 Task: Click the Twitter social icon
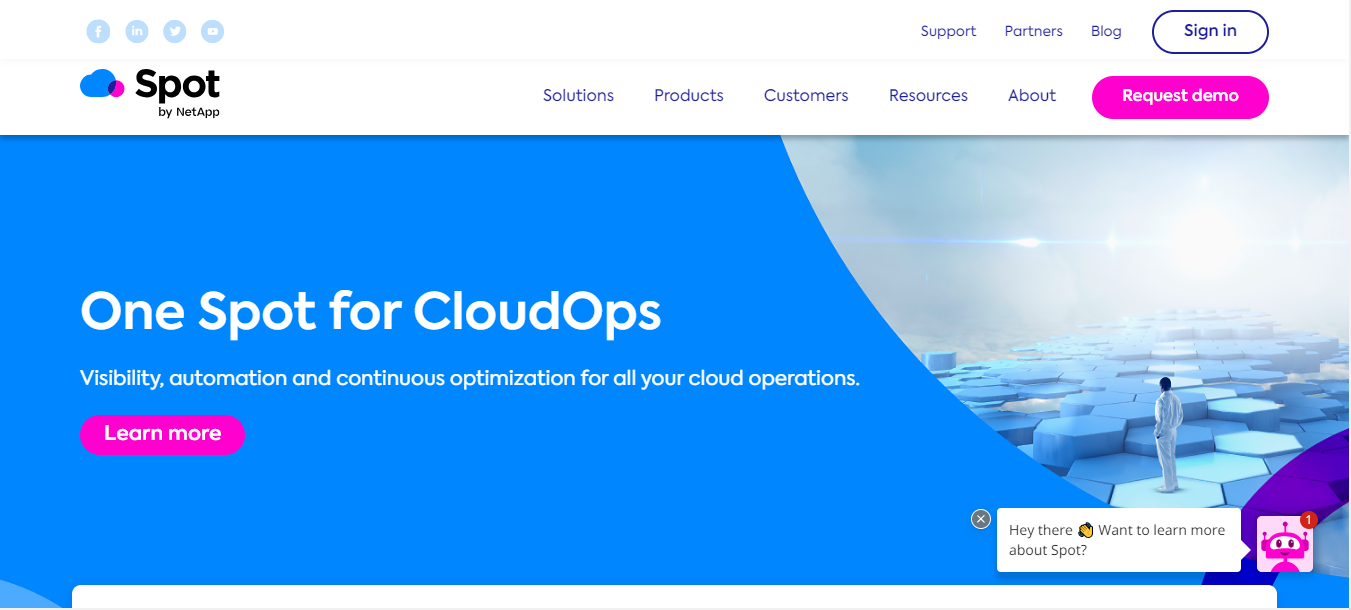(x=174, y=30)
